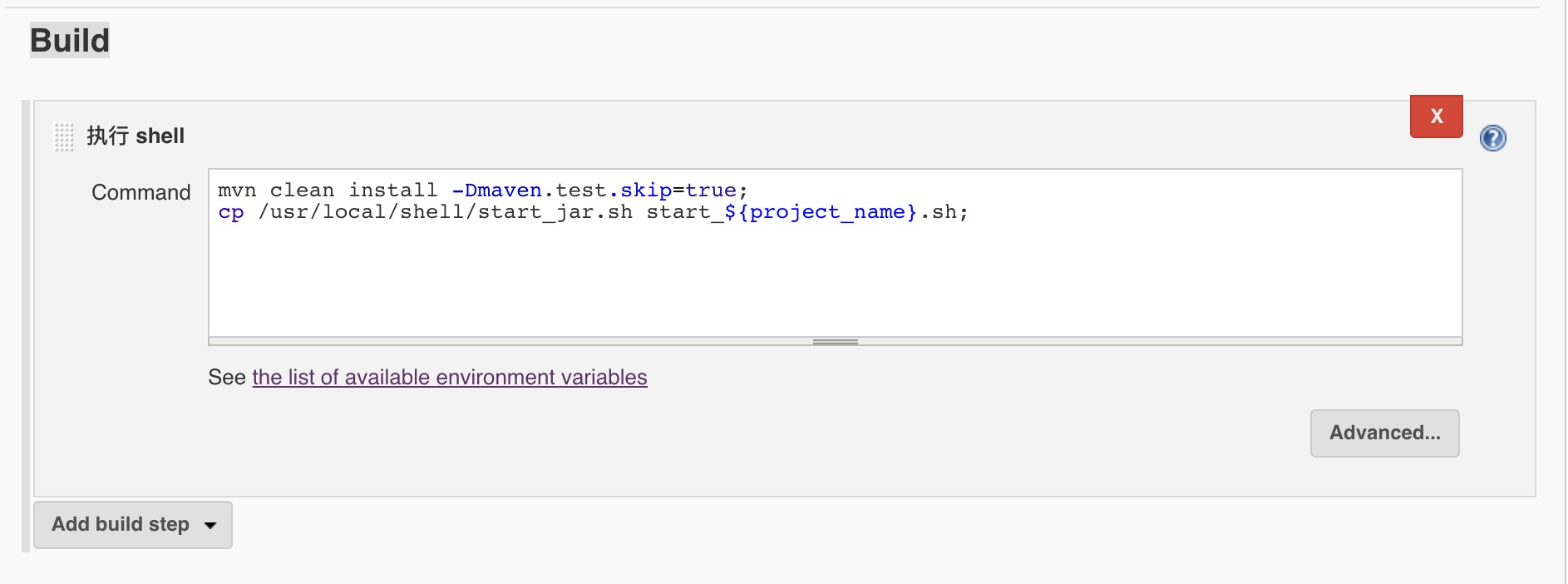The image size is (1568, 584).
Task: Place cursor on the word clean
Action: [302, 191]
